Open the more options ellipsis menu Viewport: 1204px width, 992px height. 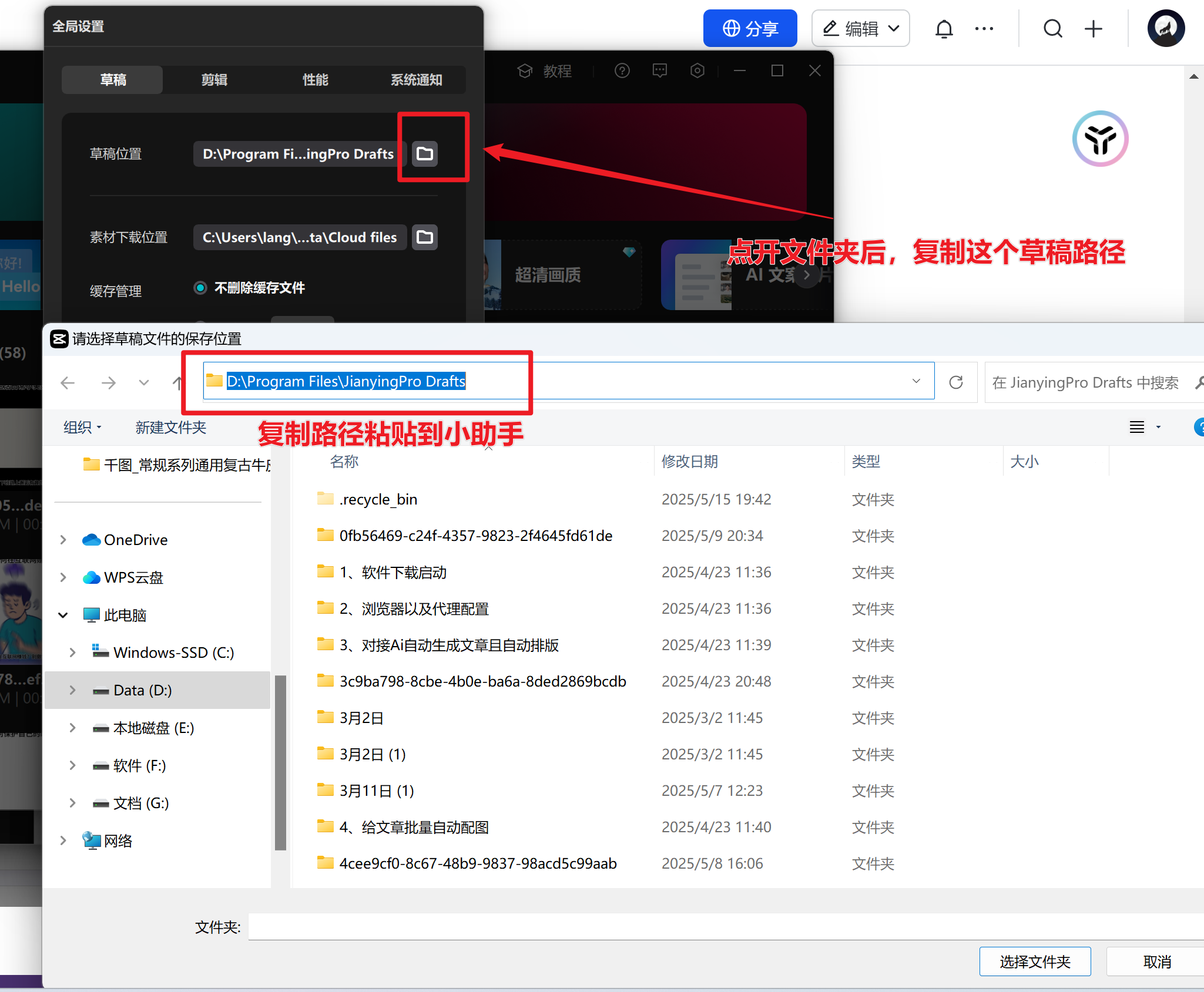[x=984, y=28]
